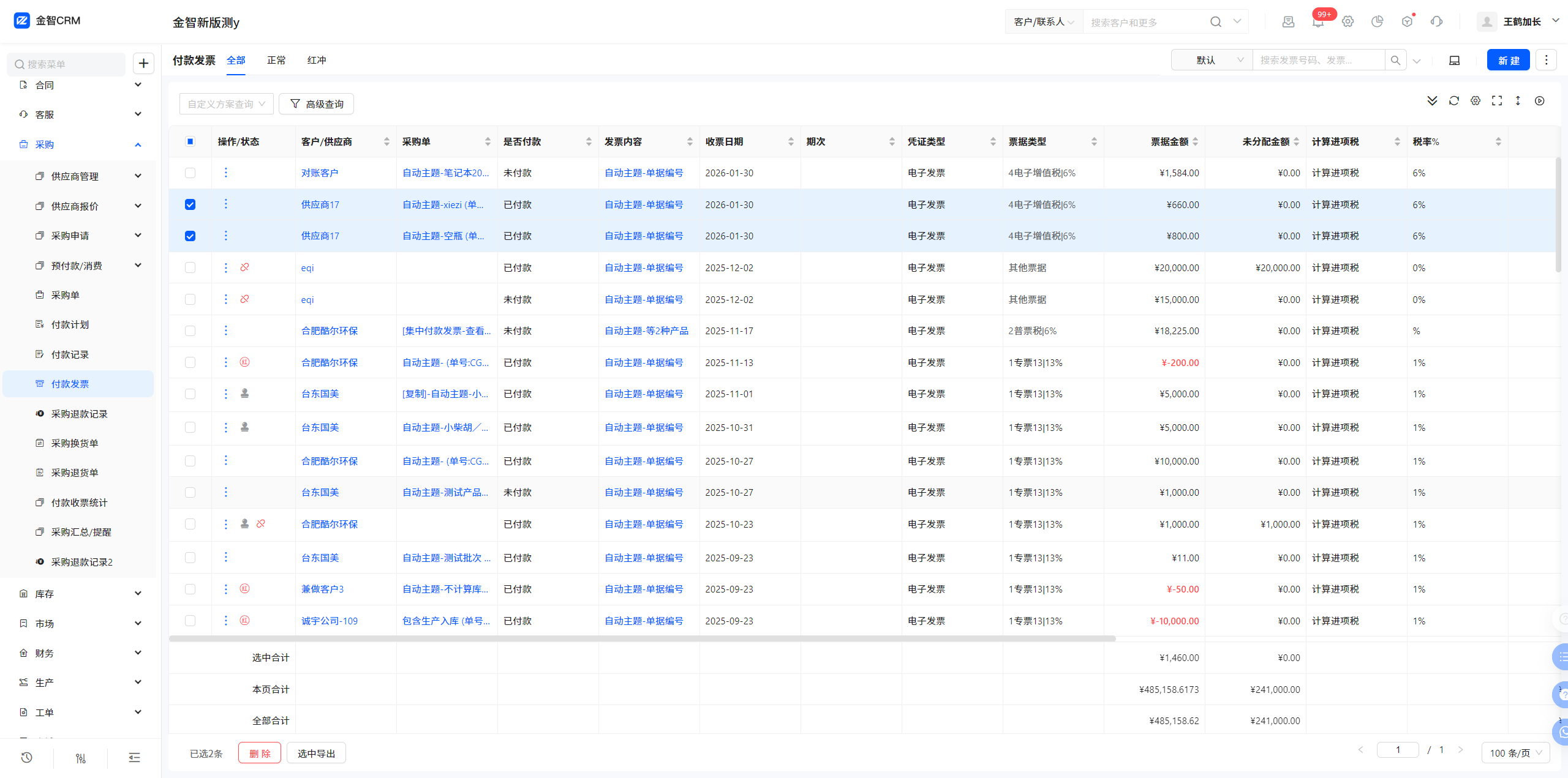Toggle the select-all header checkbox
Image resolution: width=1568 pixels, height=778 pixels.
pos(190,141)
